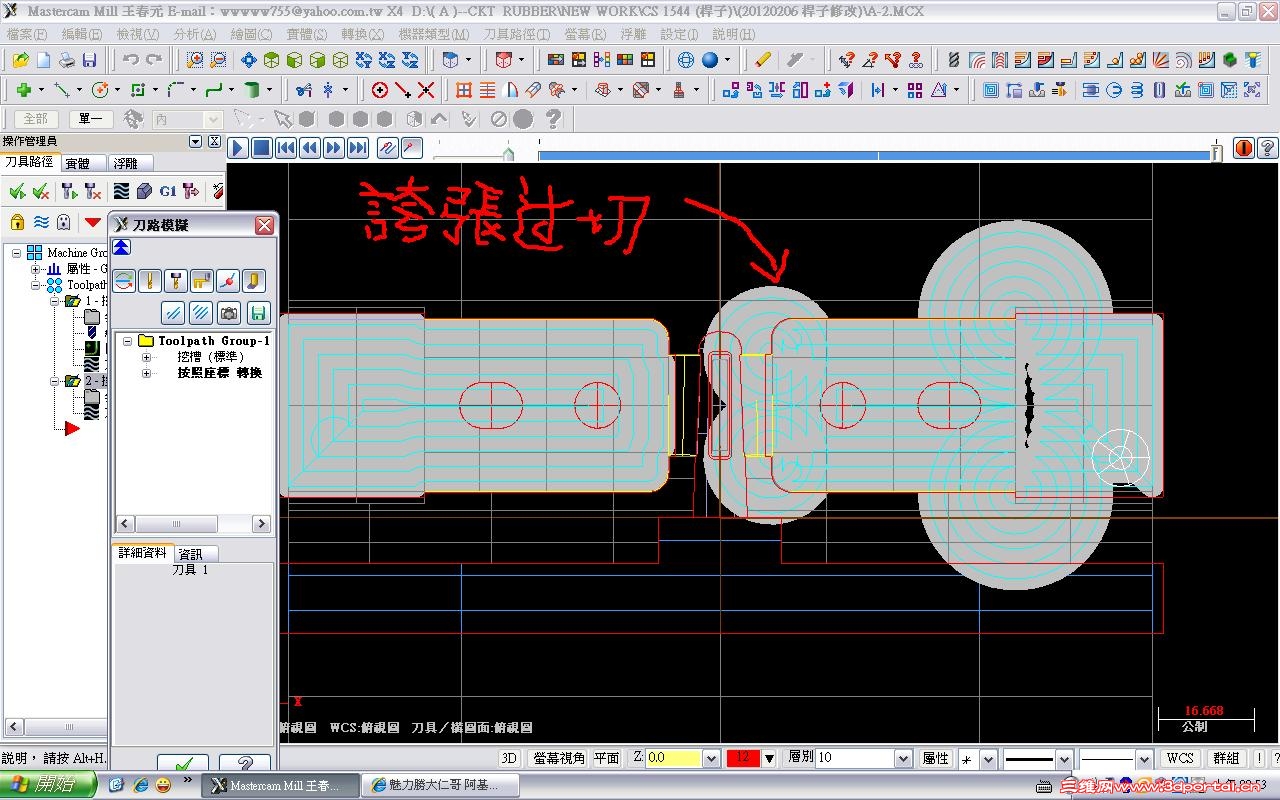Click the WCS button

pos(1180,759)
